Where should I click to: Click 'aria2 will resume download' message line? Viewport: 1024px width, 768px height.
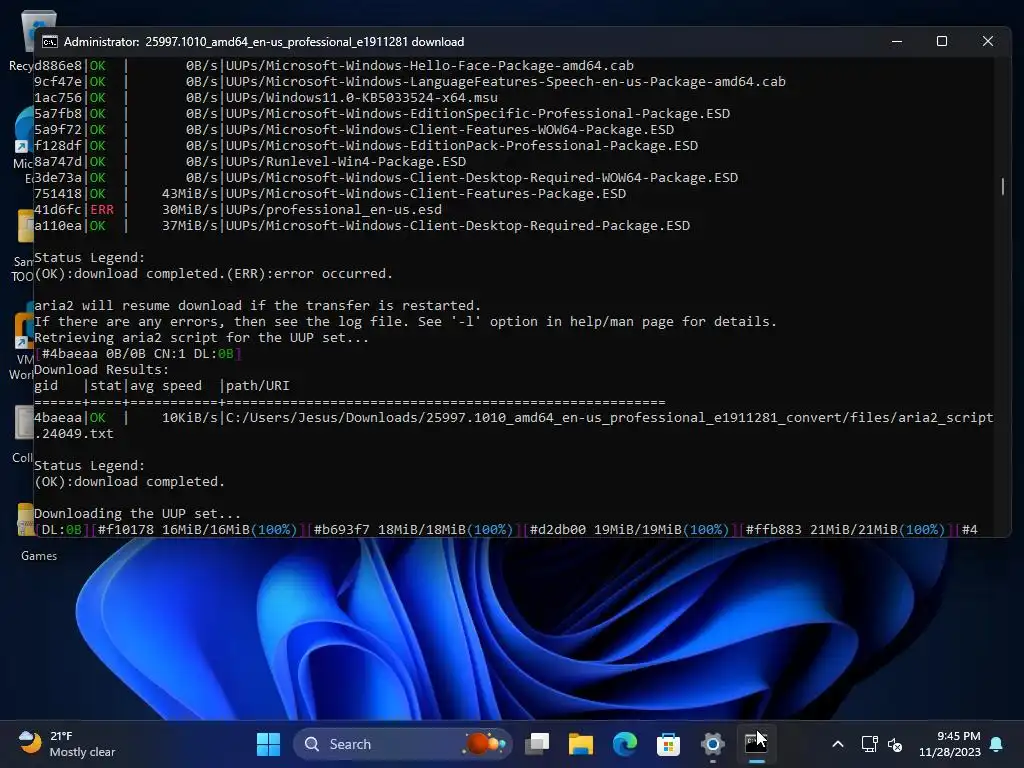pos(257,306)
